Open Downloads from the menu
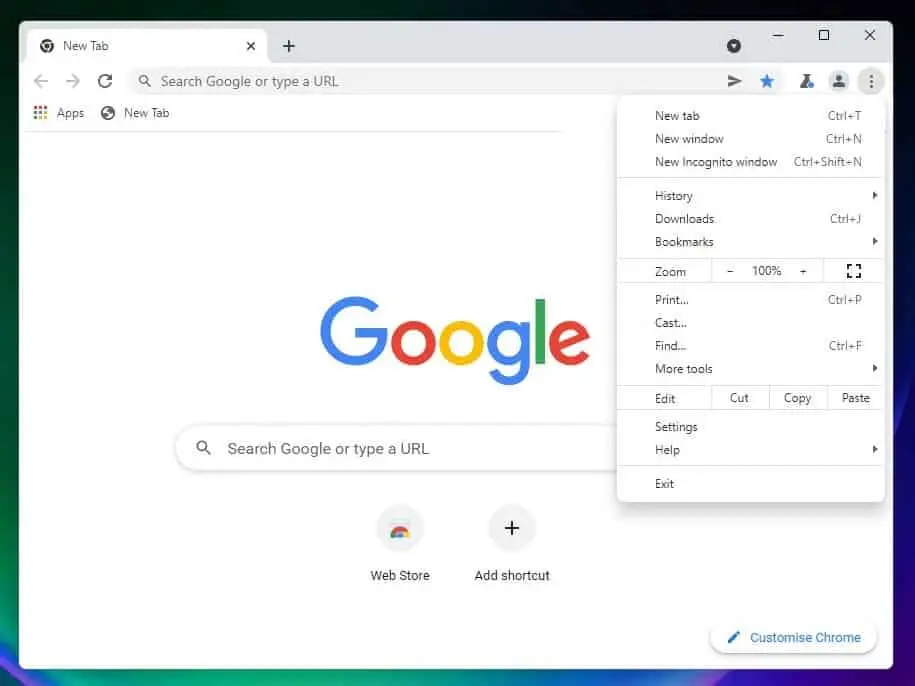The width and height of the screenshot is (915, 686). pos(750,219)
